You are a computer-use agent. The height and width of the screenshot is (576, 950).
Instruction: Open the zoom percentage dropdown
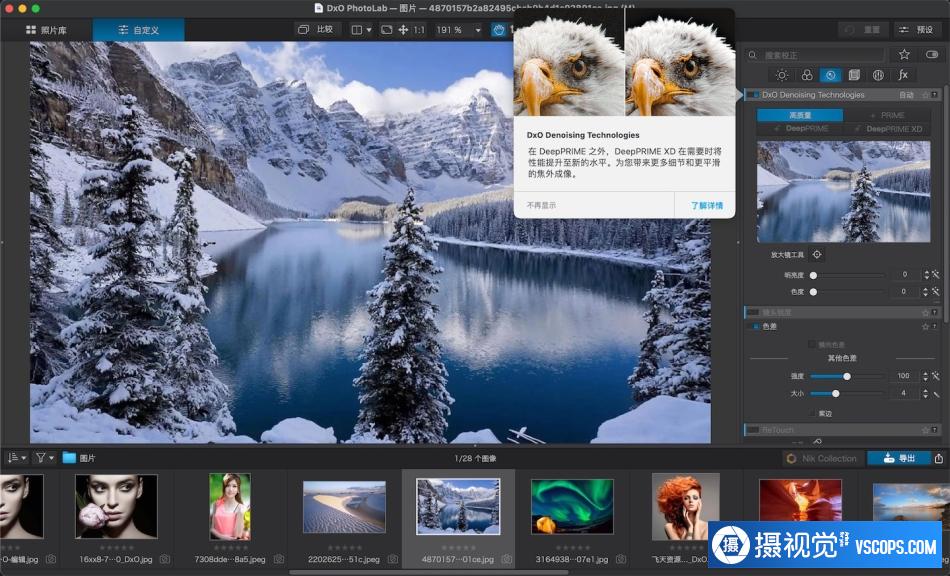pos(478,30)
